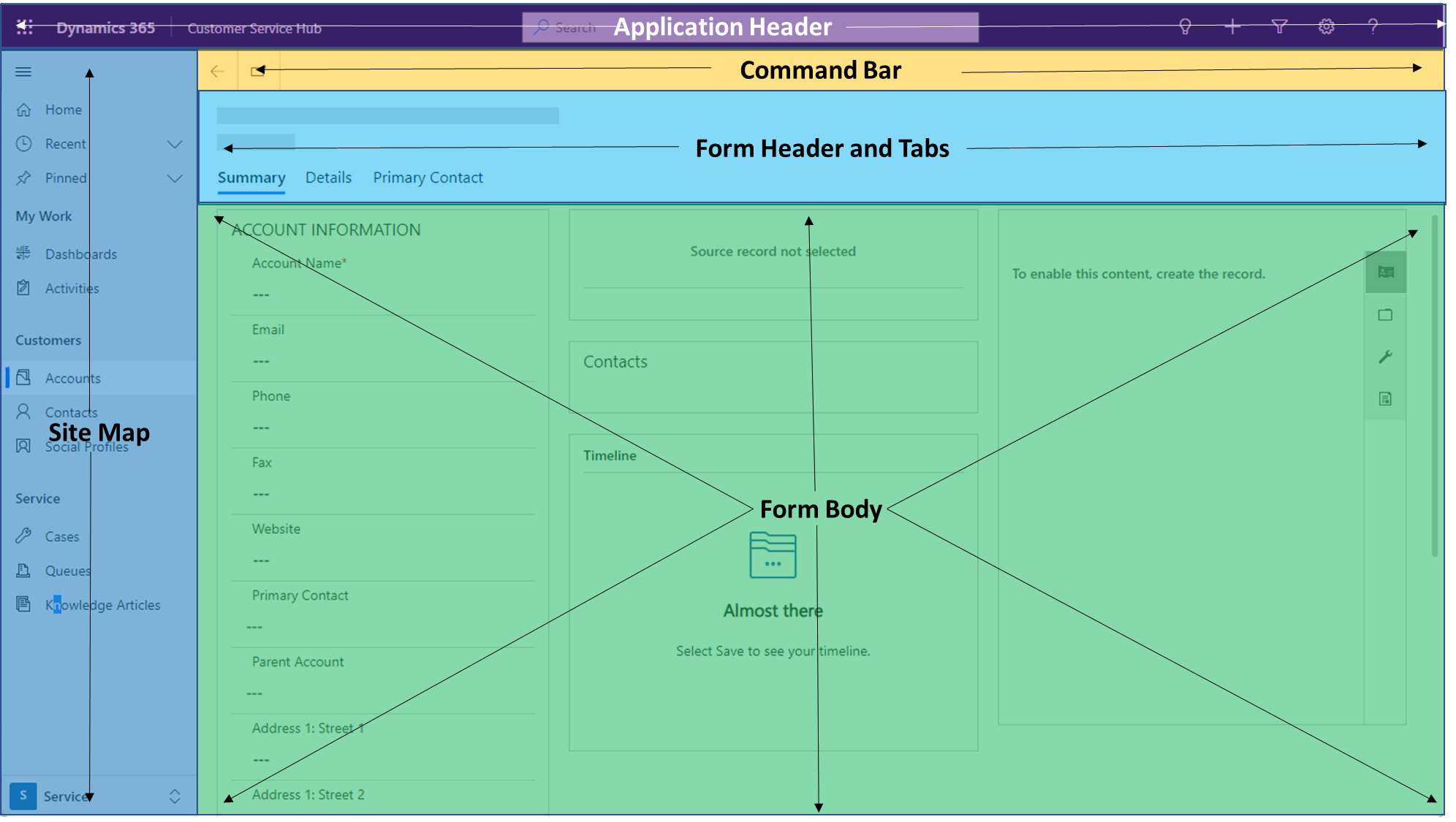Toggle the collapsed left sidebar menu
Screen dimensions: 1456x822
click(x=23, y=71)
